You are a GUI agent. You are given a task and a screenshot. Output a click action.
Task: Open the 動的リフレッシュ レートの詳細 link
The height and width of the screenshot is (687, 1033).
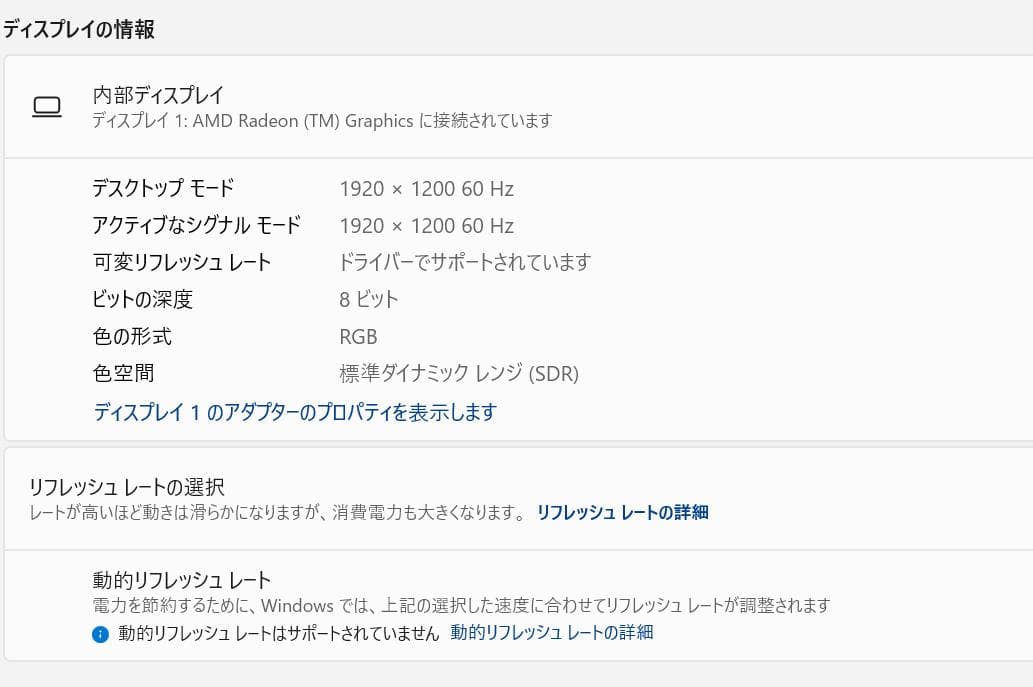click(x=549, y=631)
